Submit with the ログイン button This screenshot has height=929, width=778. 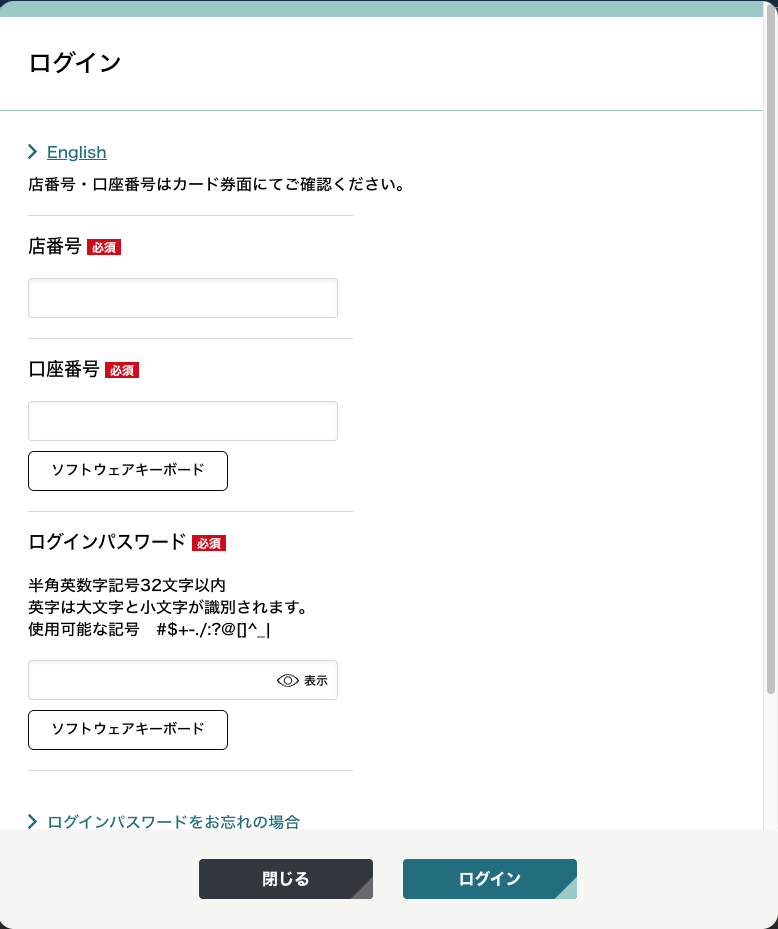click(x=489, y=879)
